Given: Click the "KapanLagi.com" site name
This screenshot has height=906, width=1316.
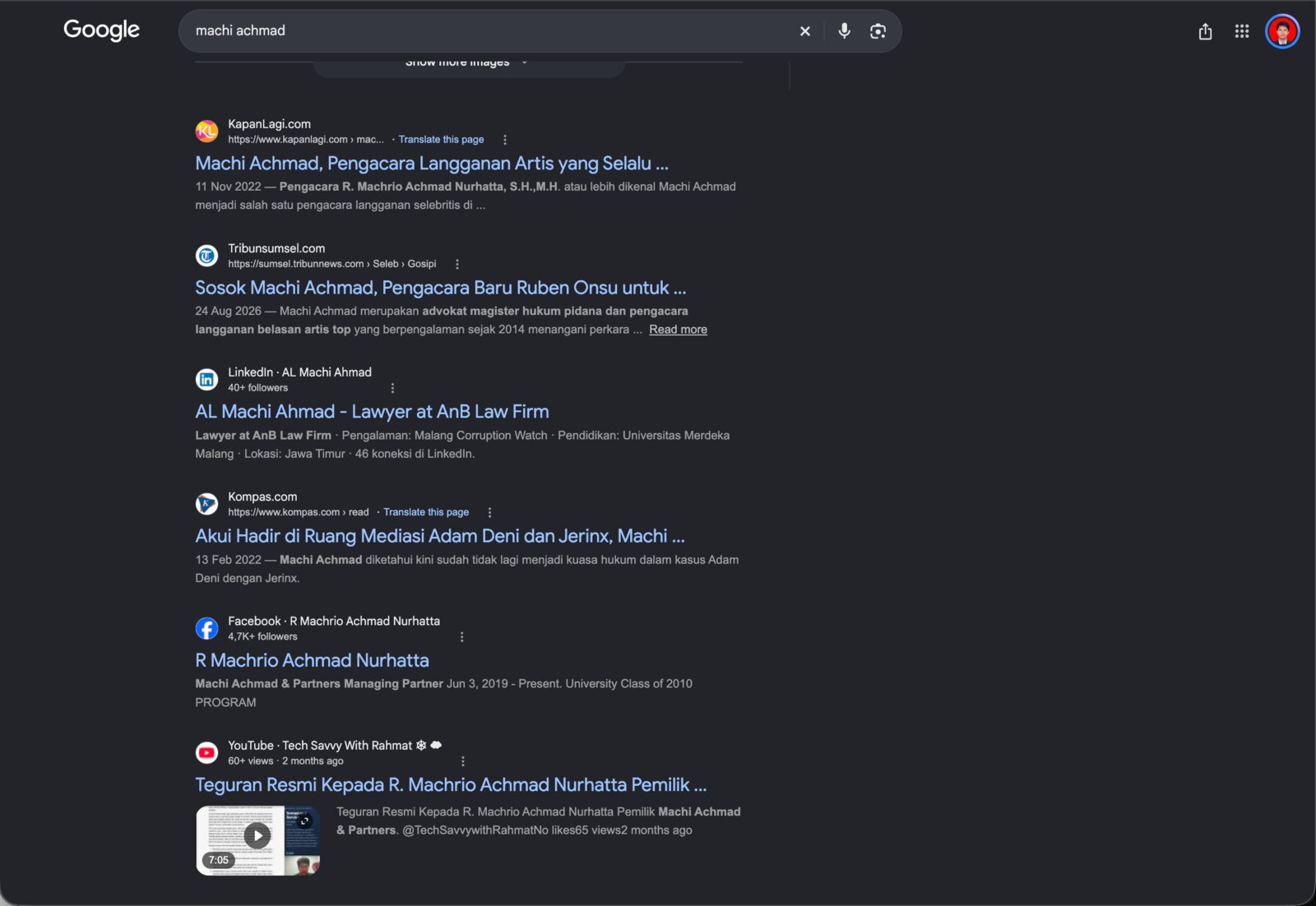Looking at the screenshot, I should pyautogui.click(x=269, y=124).
